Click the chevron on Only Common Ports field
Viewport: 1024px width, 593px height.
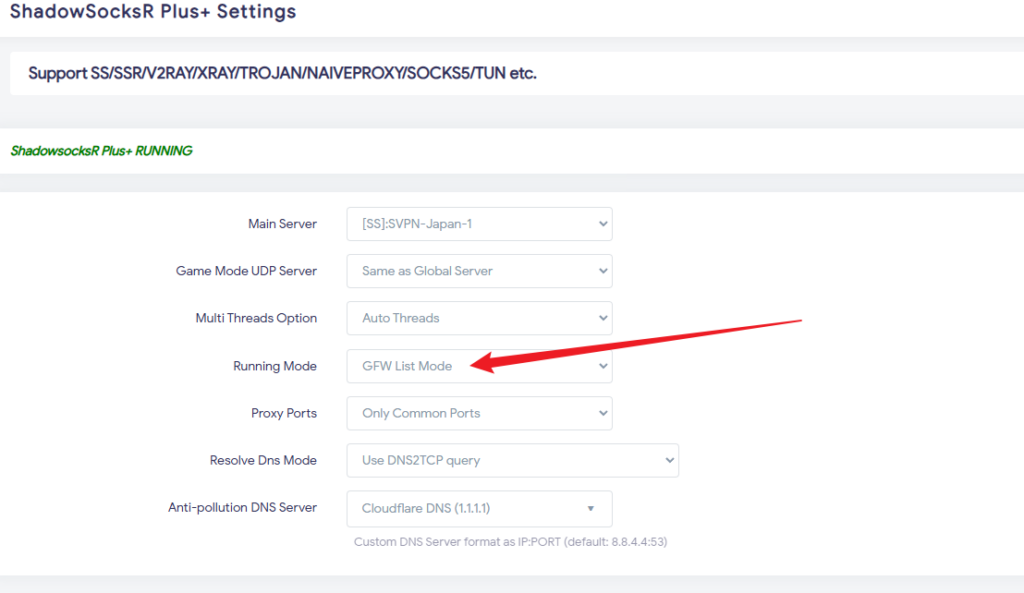(x=603, y=413)
